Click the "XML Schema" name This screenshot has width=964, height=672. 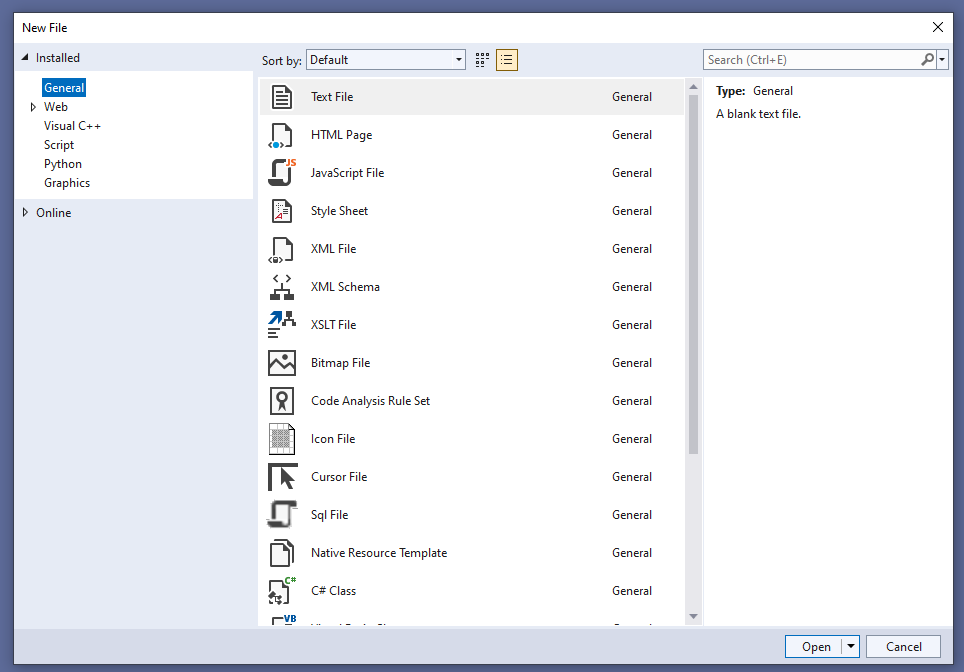[x=345, y=287]
